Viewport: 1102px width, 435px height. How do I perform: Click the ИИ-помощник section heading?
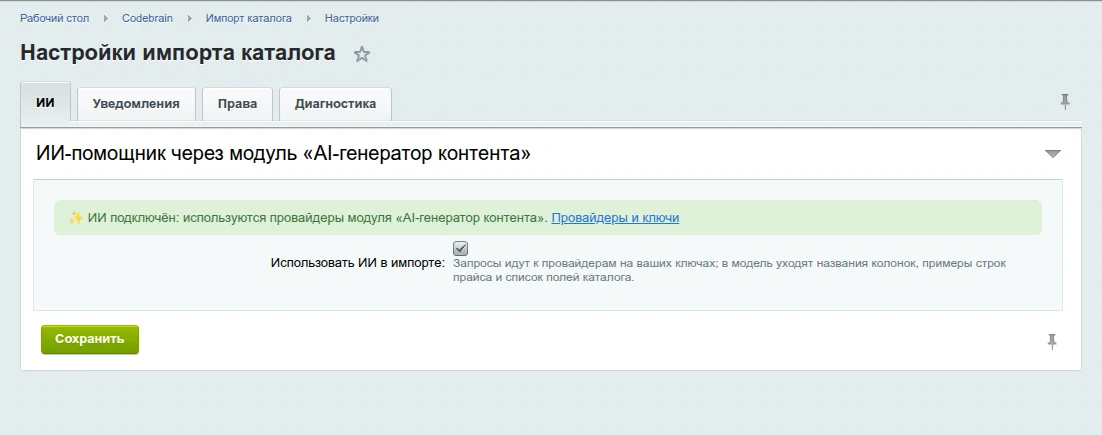click(283, 153)
